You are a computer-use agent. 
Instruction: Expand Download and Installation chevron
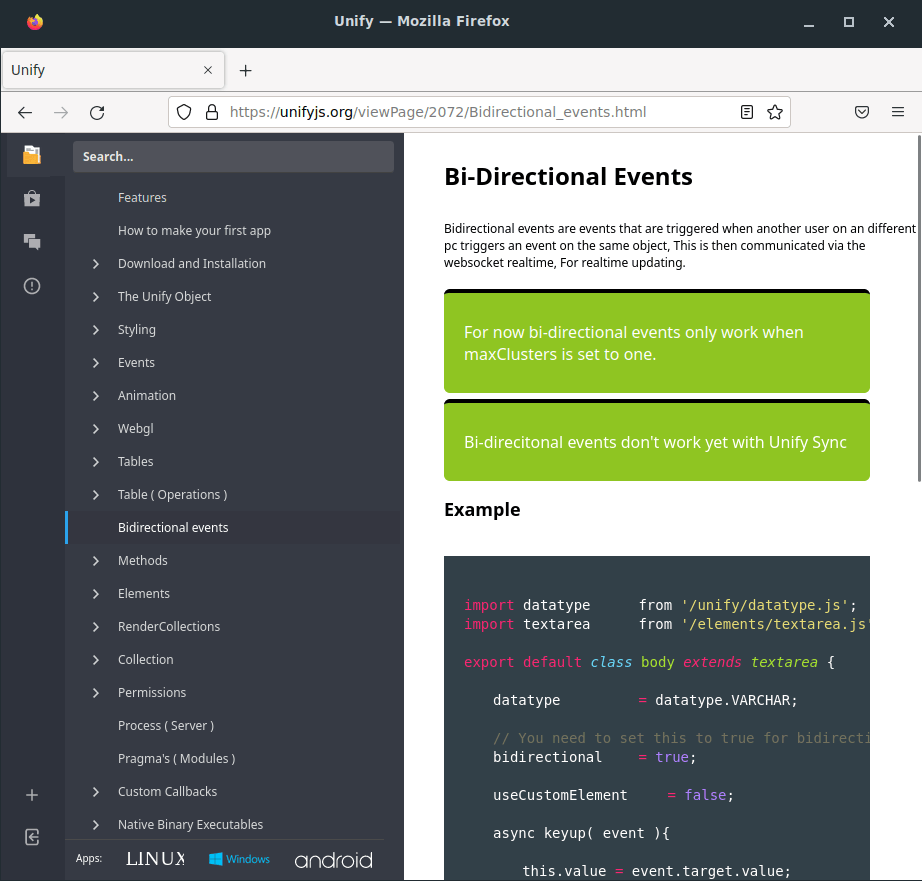click(x=96, y=264)
